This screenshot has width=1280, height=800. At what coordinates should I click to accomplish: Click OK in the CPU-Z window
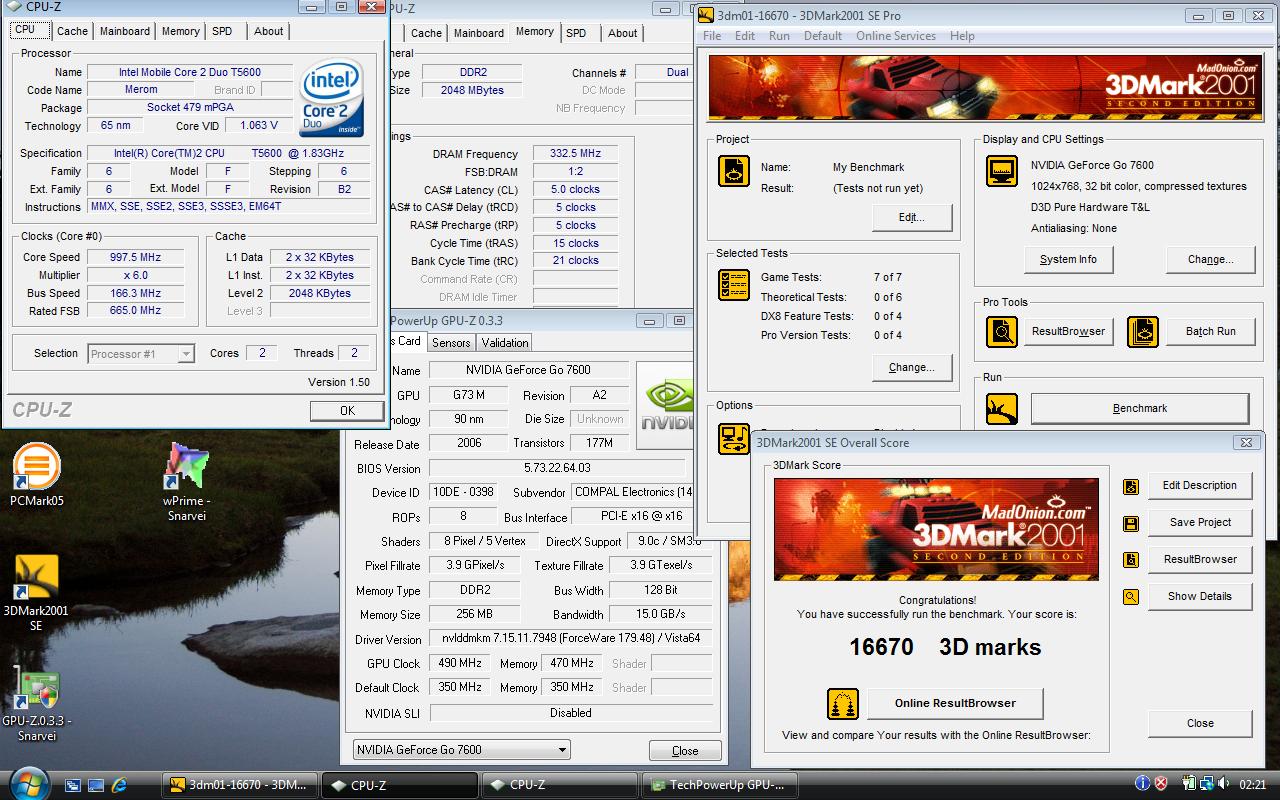[347, 410]
